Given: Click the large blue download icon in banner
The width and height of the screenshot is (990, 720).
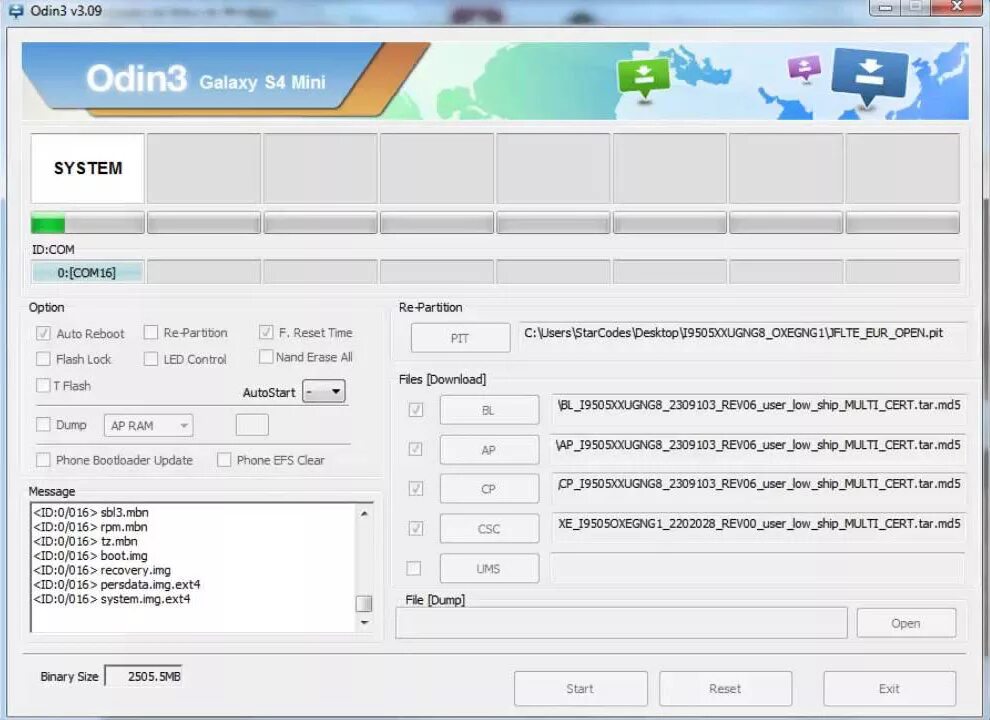Looking at the screenshot, I should click(x=869, y=77).
